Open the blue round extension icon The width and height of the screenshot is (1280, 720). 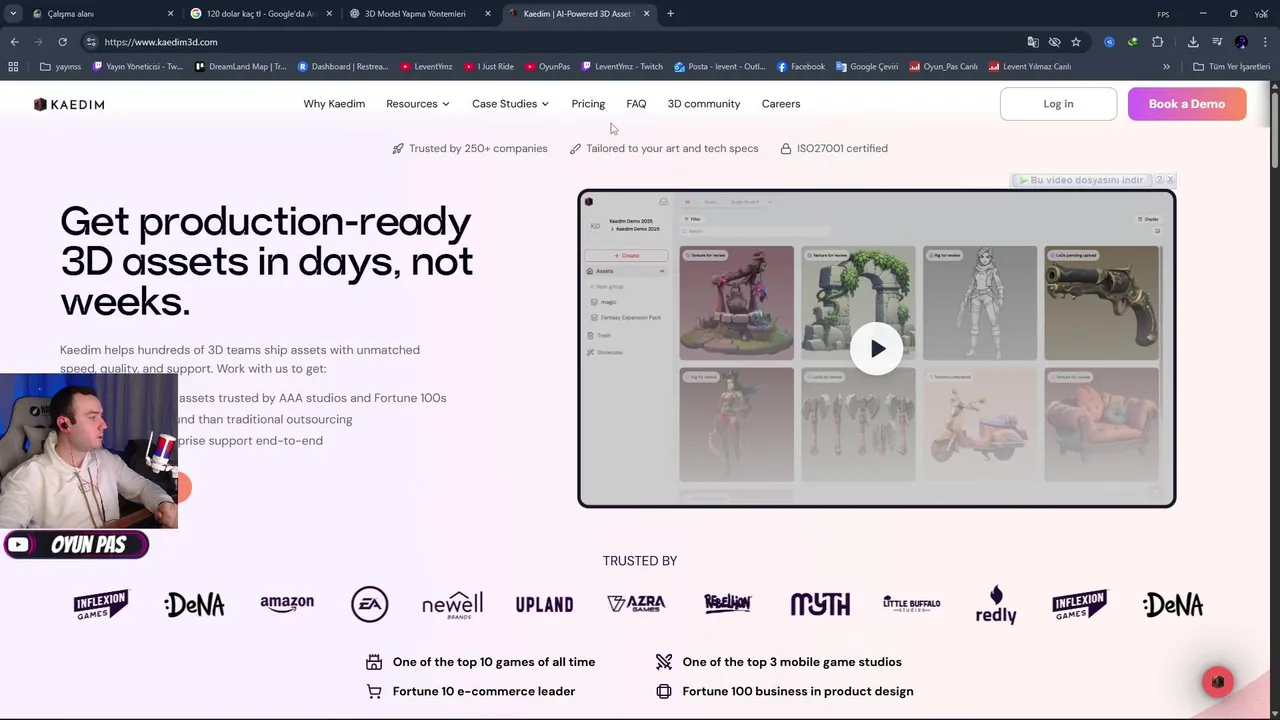tap(1109, 42)
